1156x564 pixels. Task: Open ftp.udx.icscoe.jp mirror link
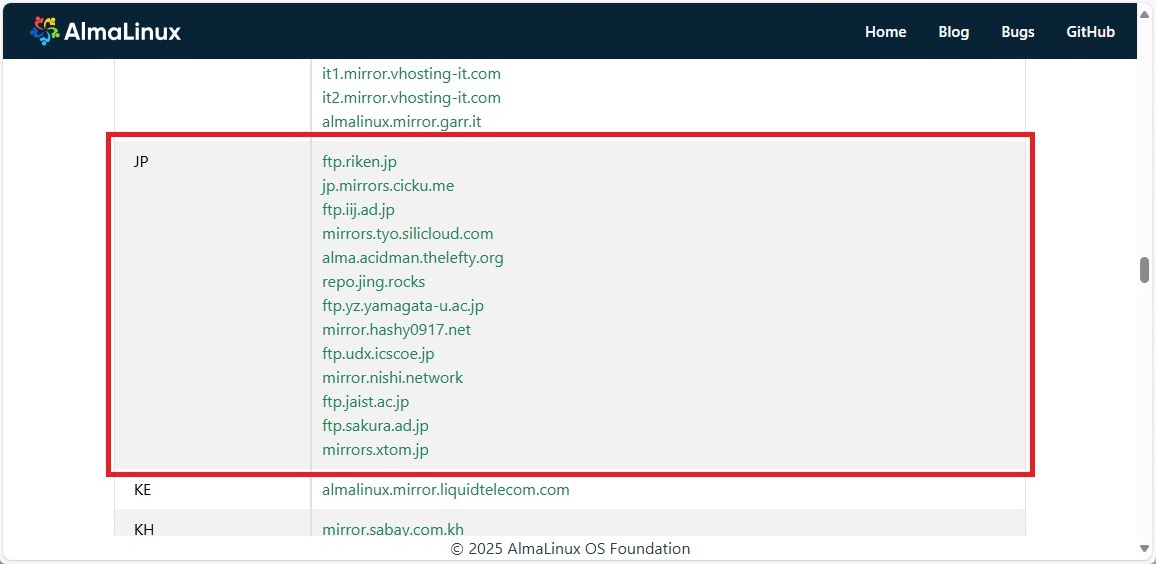(378, 354)
